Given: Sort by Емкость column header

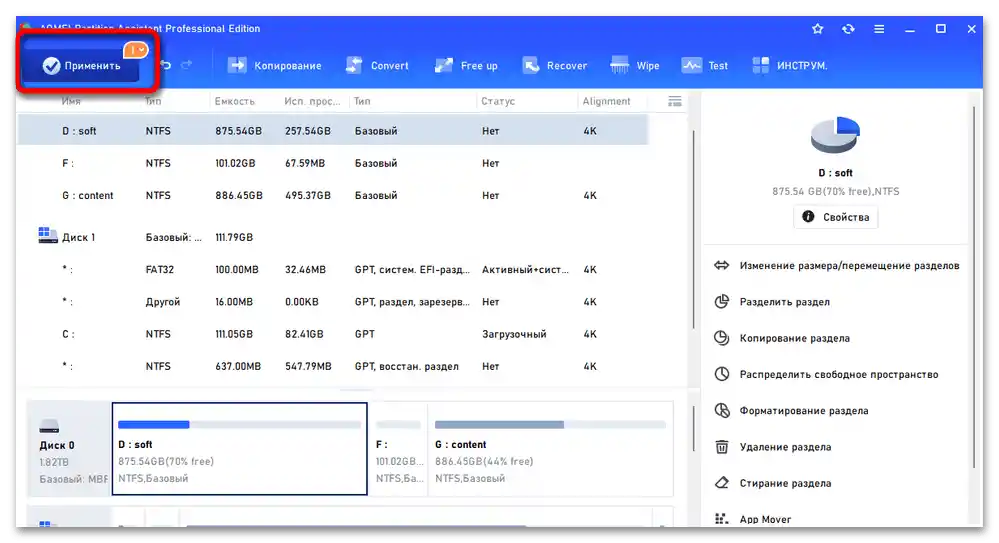Looking at the screenshot, I should click(234, 101).
